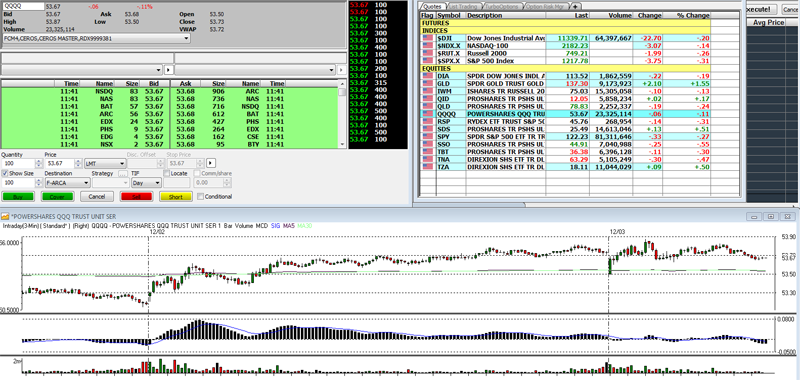Click the US flag icon for $DJI row
This screenshot has height=380, width=800.
point(427,38)
